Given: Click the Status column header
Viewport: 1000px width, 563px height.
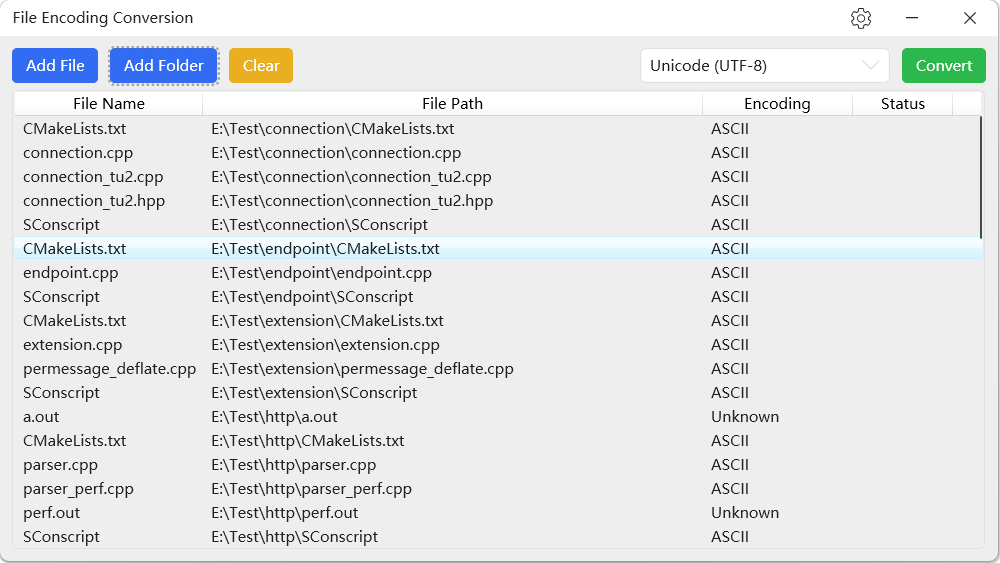Looking at the screenshot, I should tap(902, 104).
